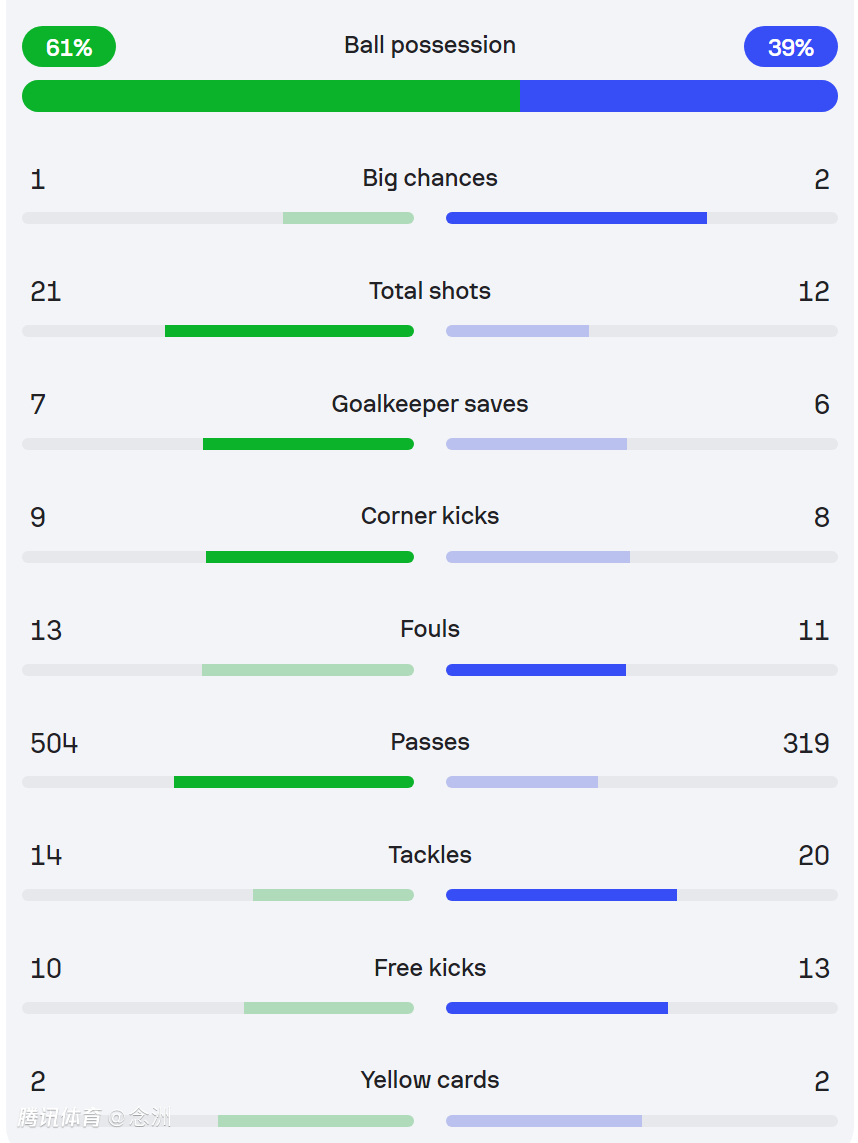The image size is (858, 1143).
Task: Click the green segment of possession bar
Action: click(270, 96)
